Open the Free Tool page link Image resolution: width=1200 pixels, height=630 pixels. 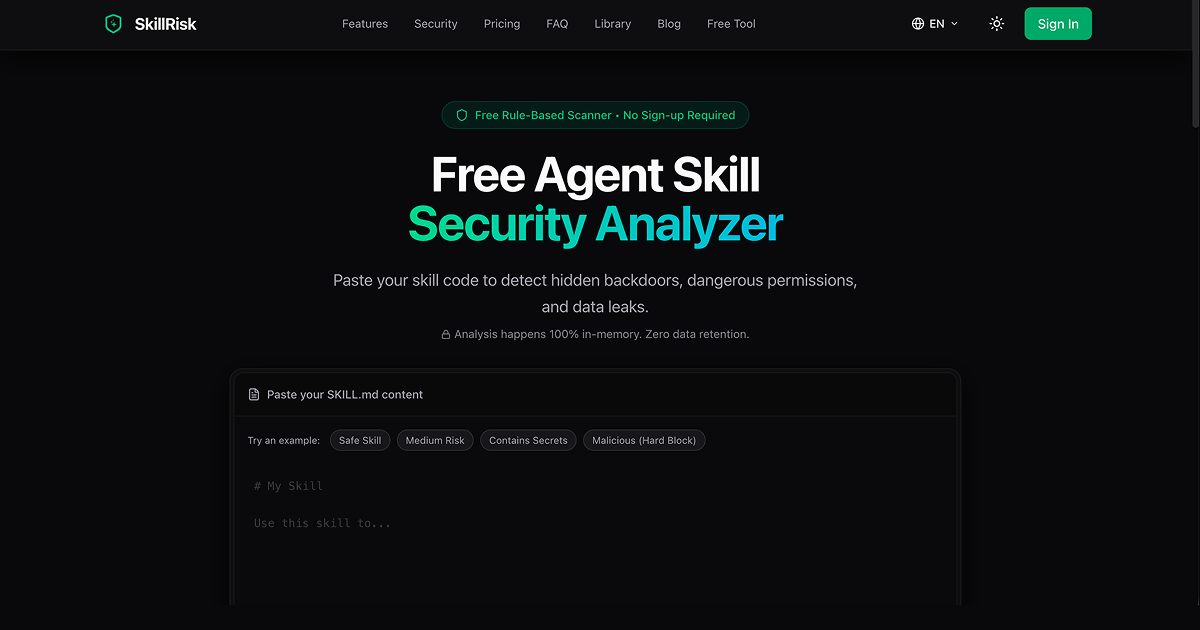[731, 24]
